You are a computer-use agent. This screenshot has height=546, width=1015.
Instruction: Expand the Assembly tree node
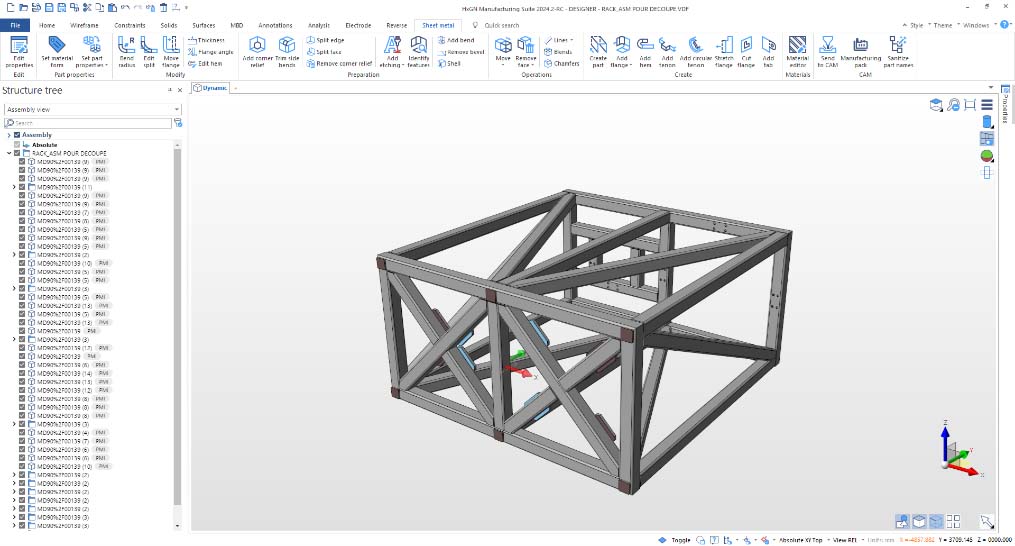9,135
